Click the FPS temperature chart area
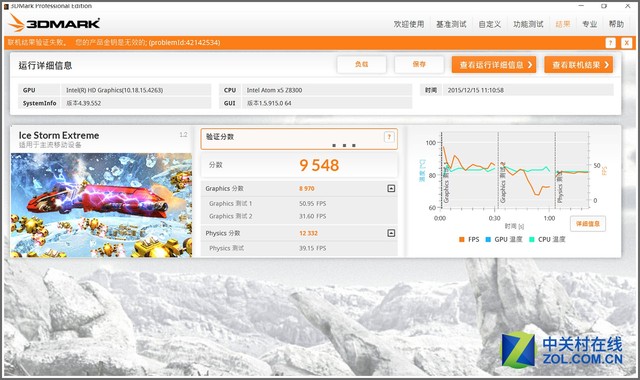640x380 pixels. click(x=515, y=171)
